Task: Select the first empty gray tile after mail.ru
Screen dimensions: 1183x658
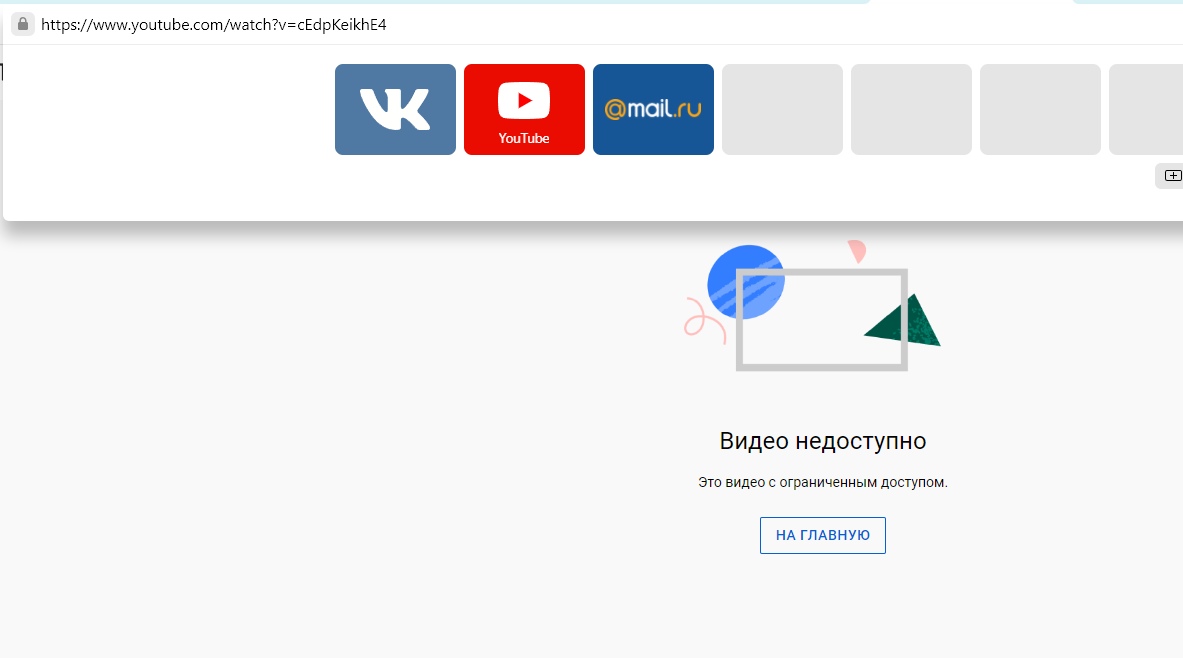Action: point(782,109)
